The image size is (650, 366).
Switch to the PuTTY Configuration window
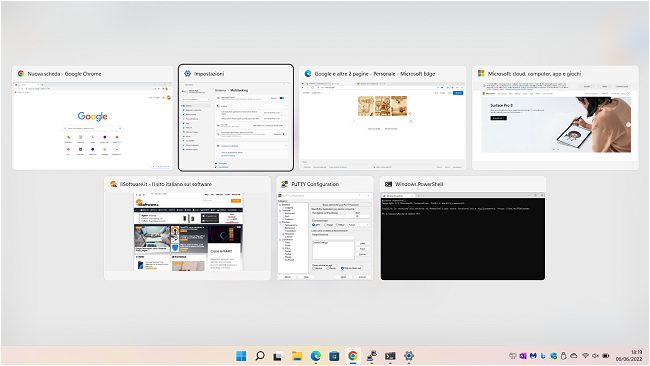[325, 228]
